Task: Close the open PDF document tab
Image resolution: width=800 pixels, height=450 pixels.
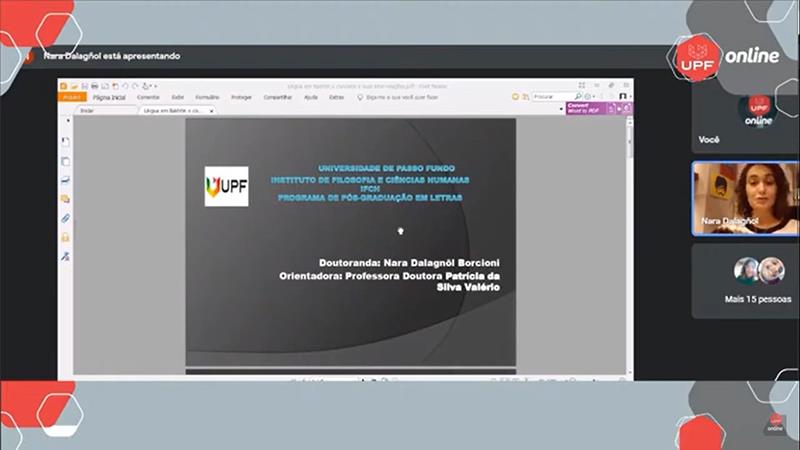Action: pos(211,111)
